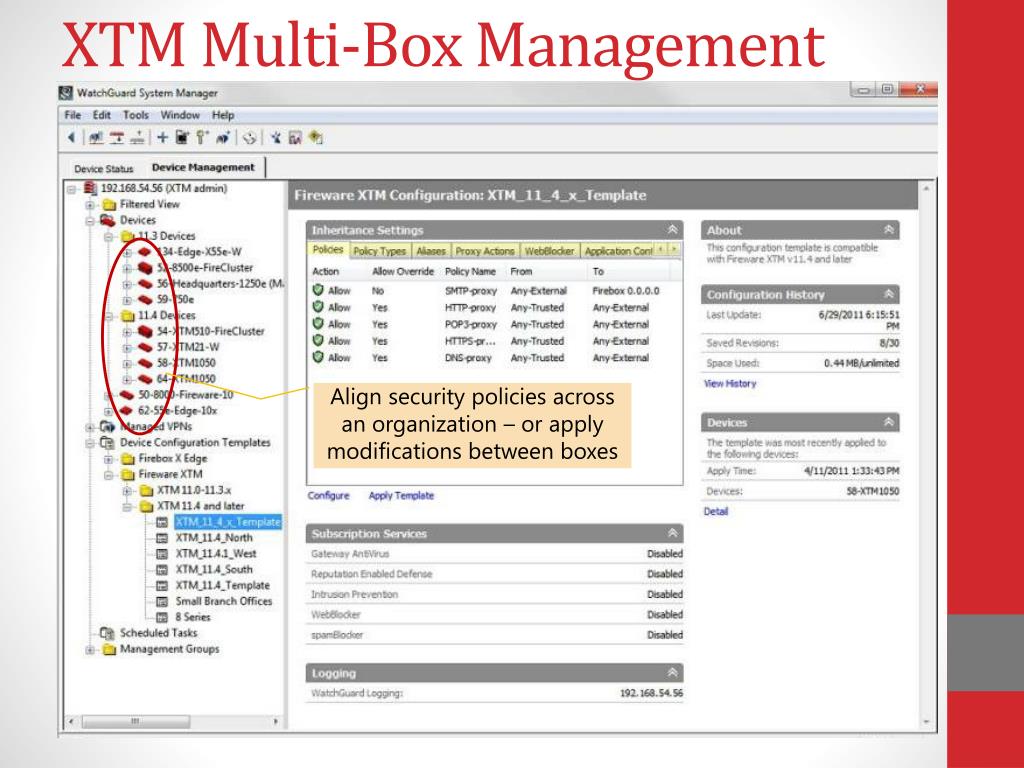
Task: Click the circular dial toolbar icon
Action: click(x=249, y=138)
